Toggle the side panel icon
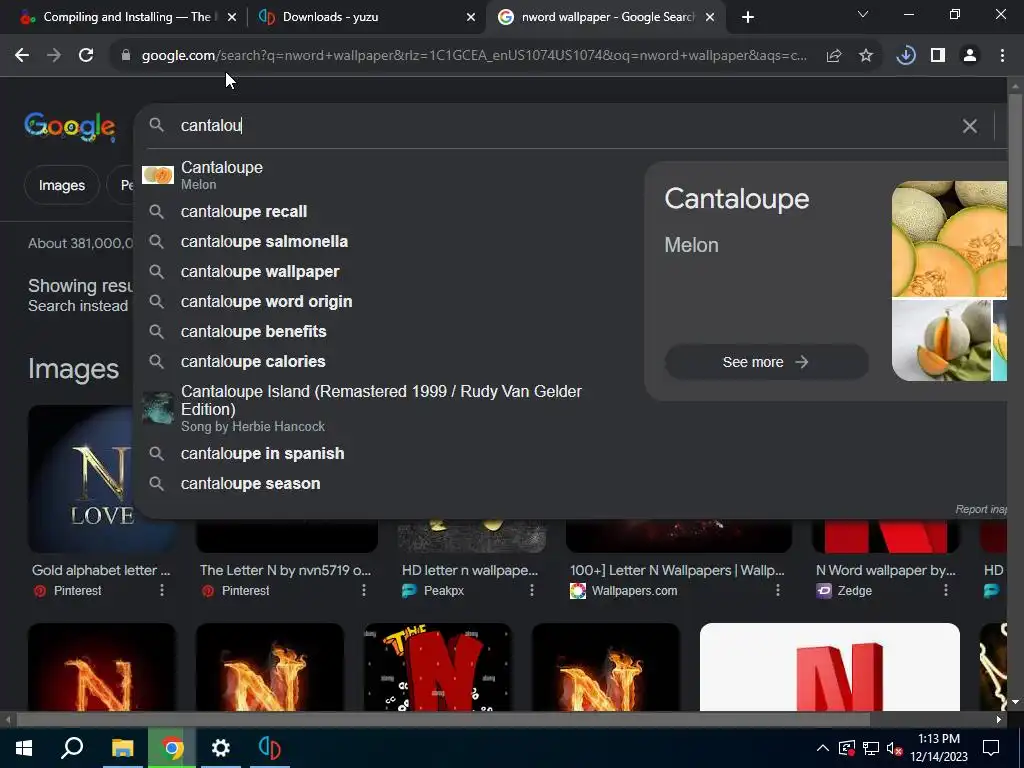The height and width of the screenshot is (768, 1024). coord(938,56)
